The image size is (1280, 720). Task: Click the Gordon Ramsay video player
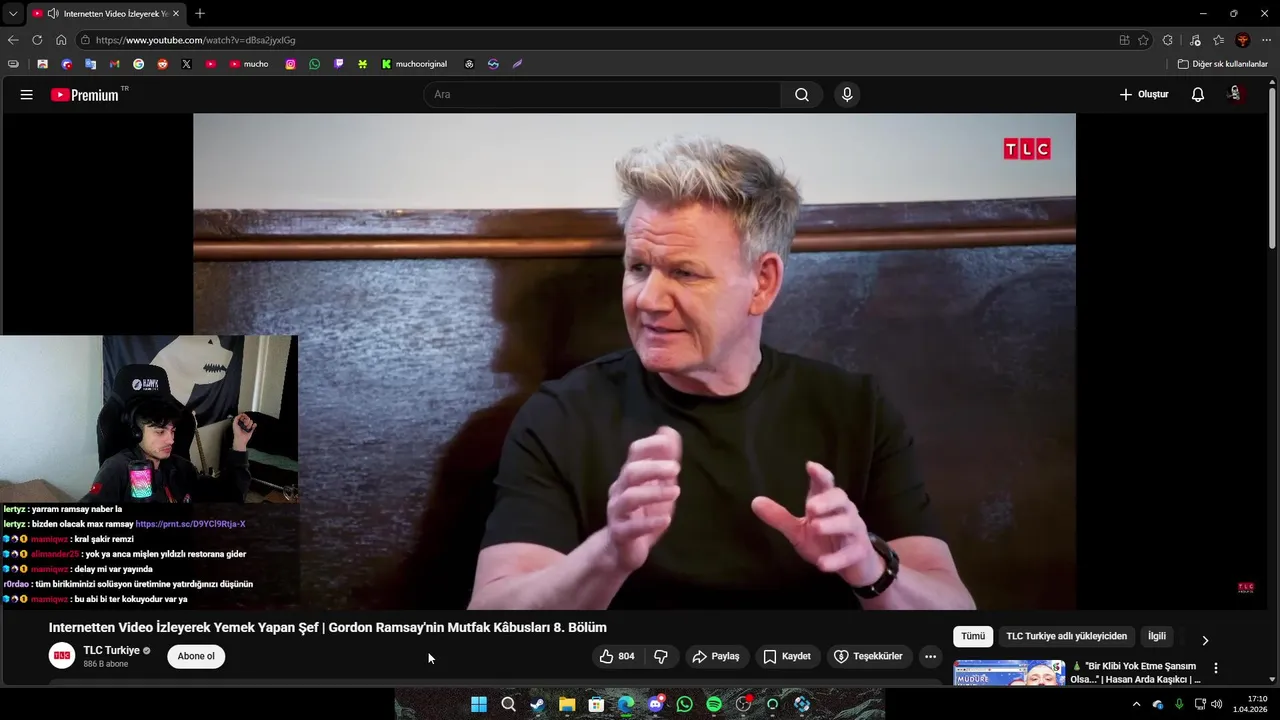tap(634, 361)
